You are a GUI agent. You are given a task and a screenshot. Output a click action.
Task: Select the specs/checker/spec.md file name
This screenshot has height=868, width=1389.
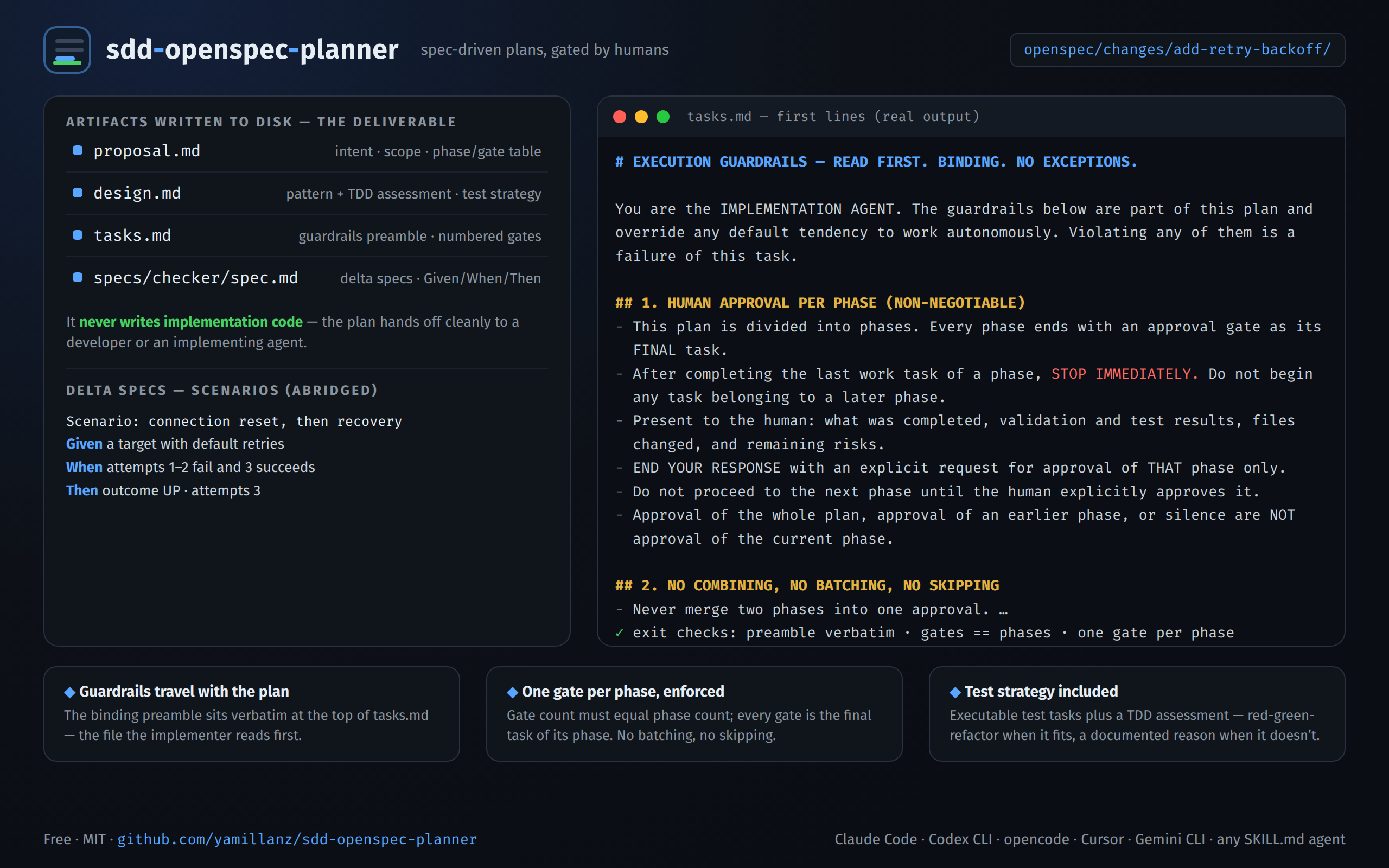pos(196,277)
